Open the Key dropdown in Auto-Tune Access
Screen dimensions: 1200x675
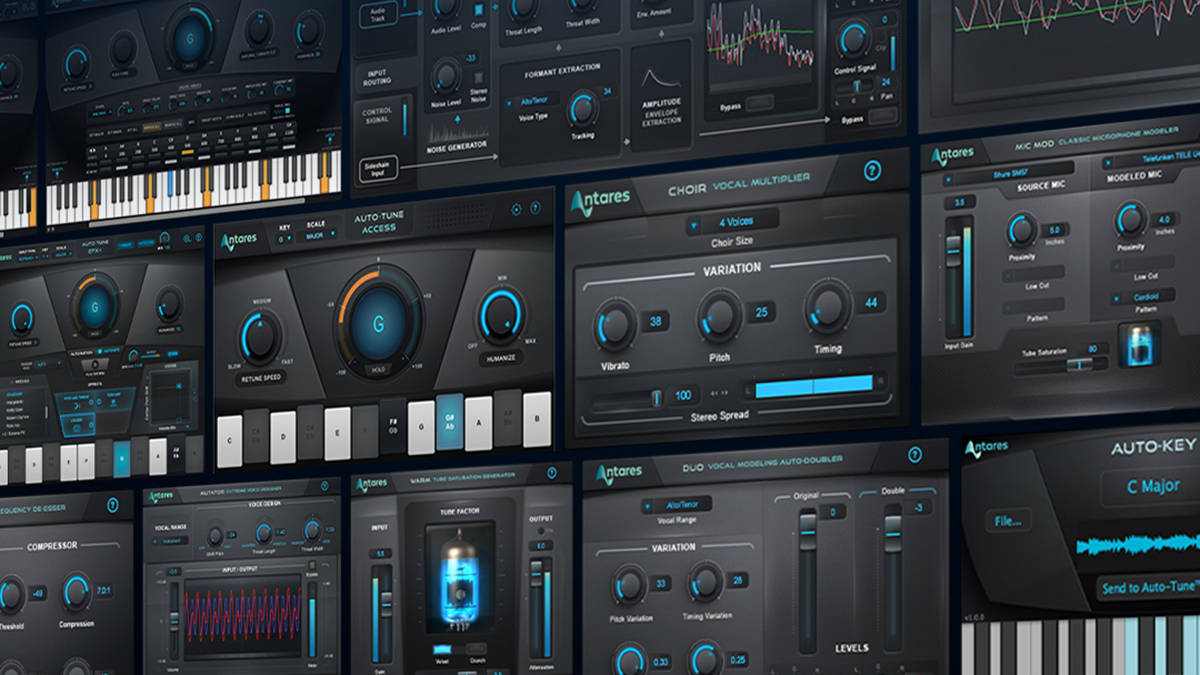point(286,239)
